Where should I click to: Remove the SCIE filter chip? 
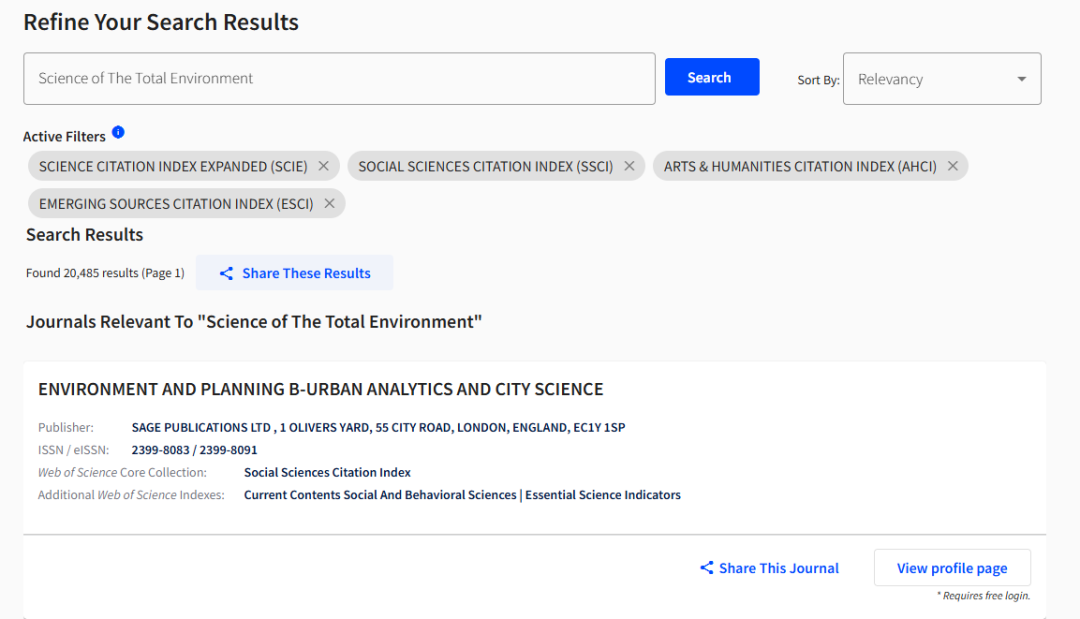pos(324,166)
